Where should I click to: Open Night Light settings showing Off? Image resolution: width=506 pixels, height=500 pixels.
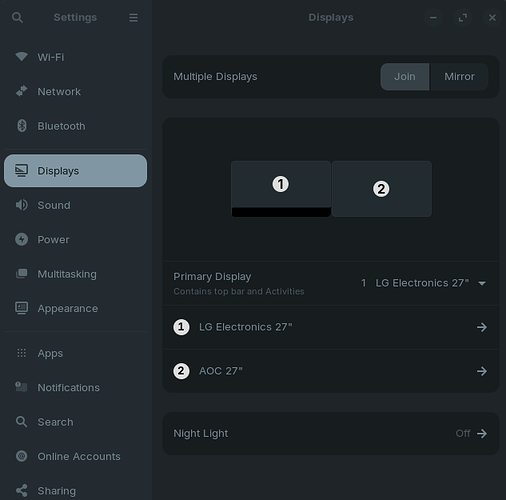point(331,433)
